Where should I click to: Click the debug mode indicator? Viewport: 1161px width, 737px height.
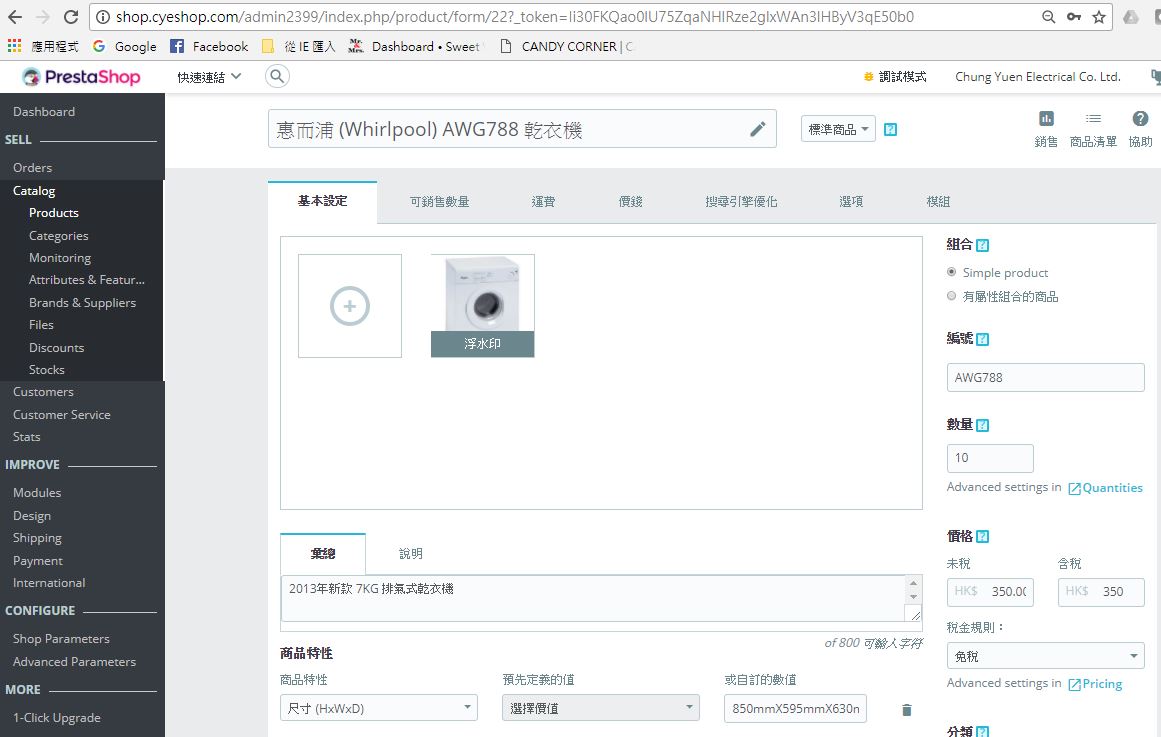tap(894, 76)
